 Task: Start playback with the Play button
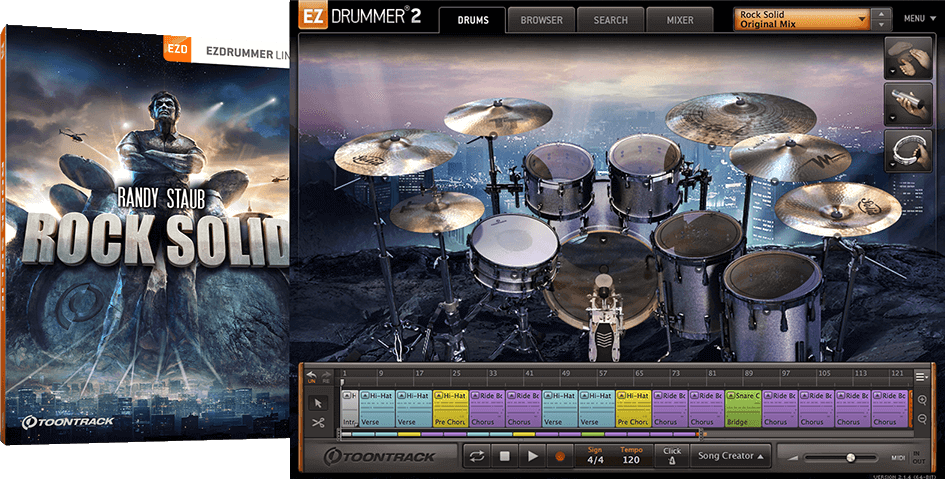(532, 457)
